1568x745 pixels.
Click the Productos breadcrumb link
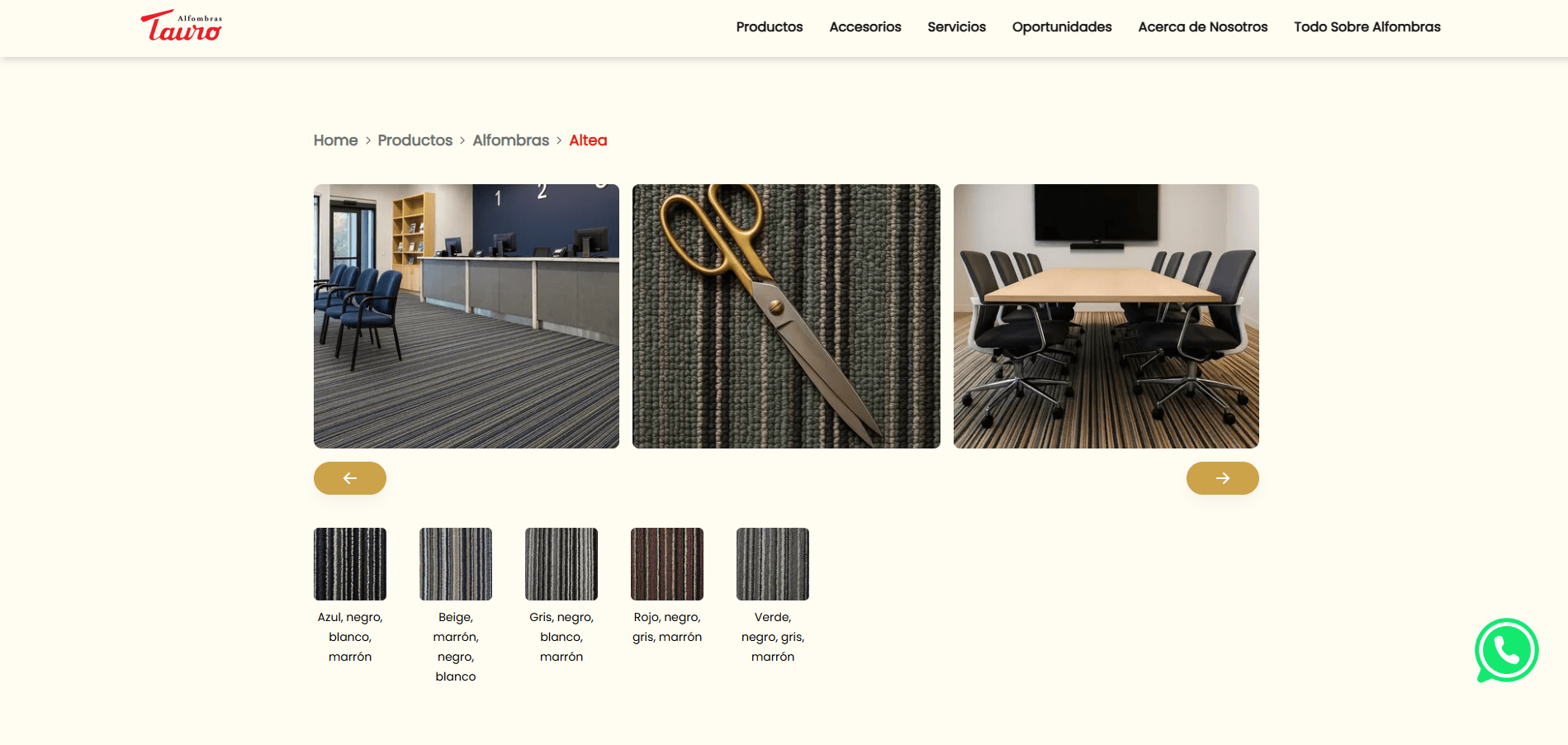(x=415, y=140)
